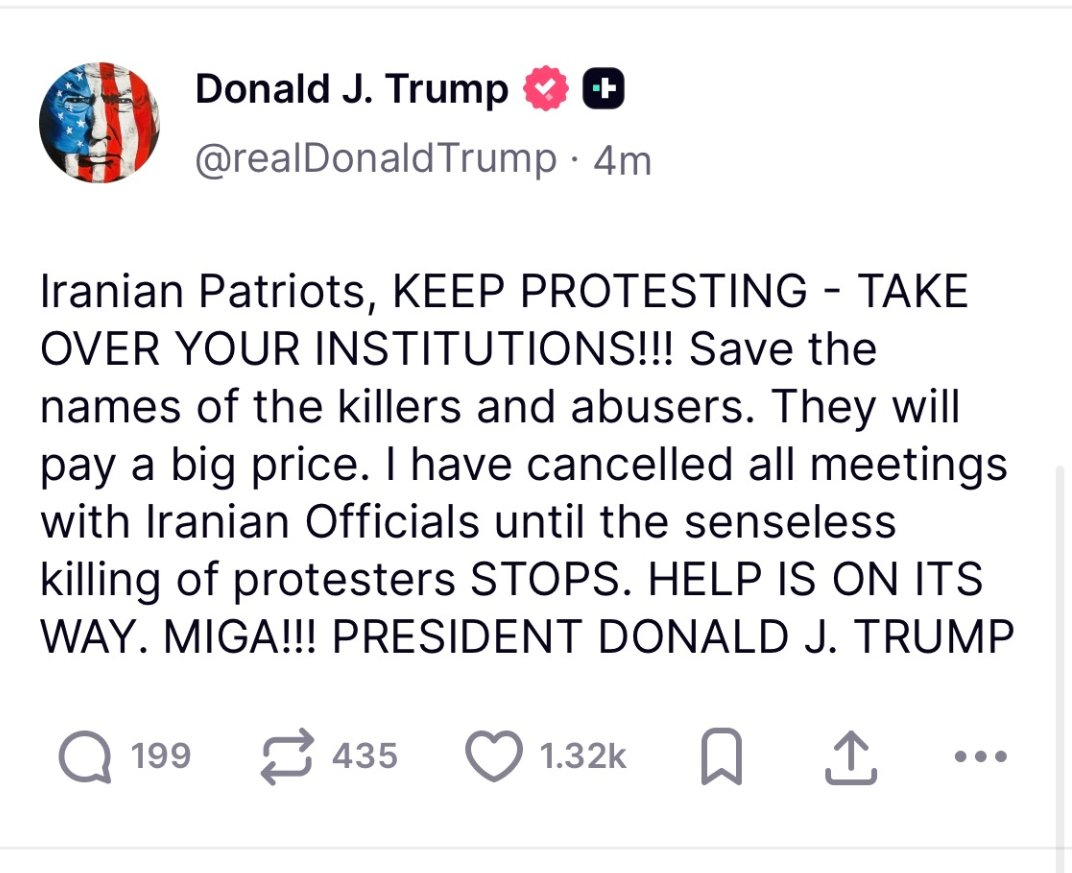Click the vertical scrollbar on the right edge
Screen dimensions: 1072x873
pyautogui.click(x=1063, y=660)
